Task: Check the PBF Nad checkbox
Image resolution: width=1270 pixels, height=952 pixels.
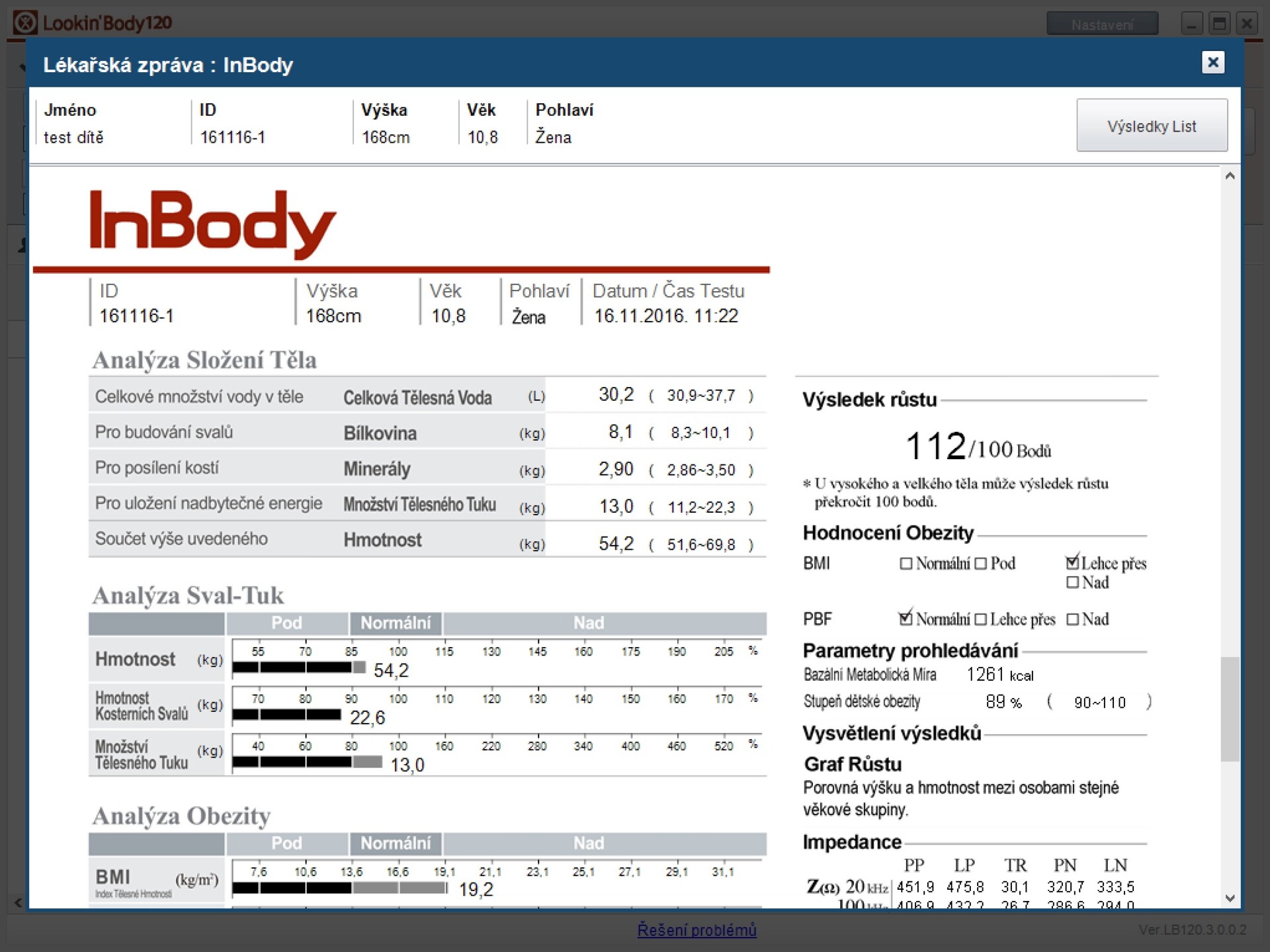Action: pyautogui.click(x=1073, y=619)
